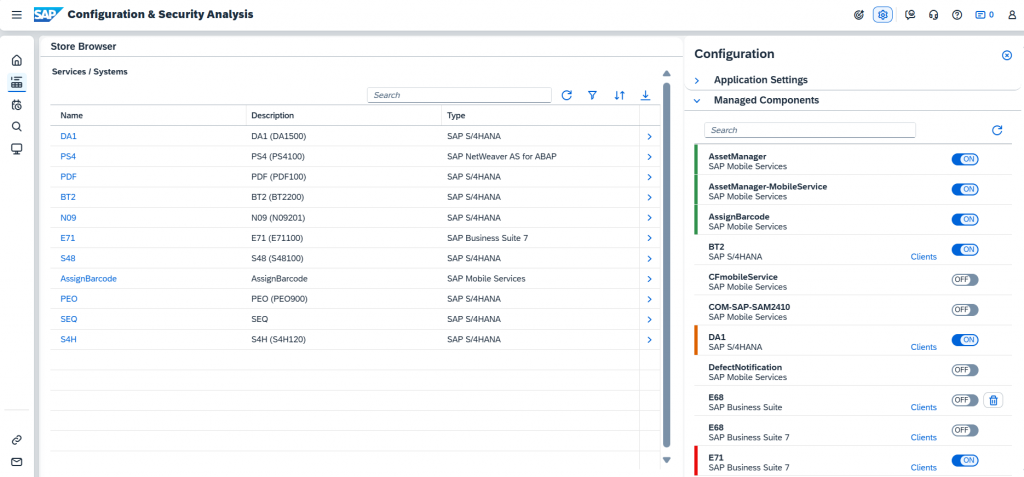Refresh the Services / Systems table
This screenshot has width=1024, height=477.
click(566, 95)
